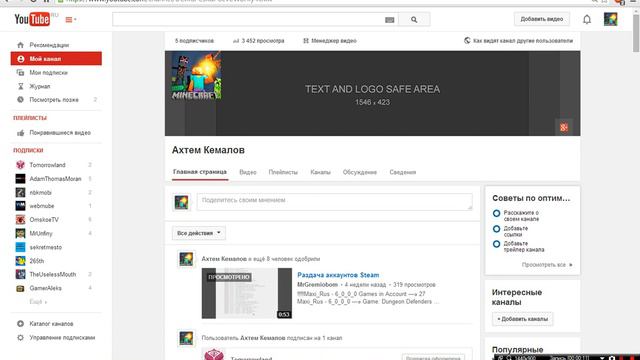
Task: Open the on-screen keyboard icon in search box
Action: [389, 20]
